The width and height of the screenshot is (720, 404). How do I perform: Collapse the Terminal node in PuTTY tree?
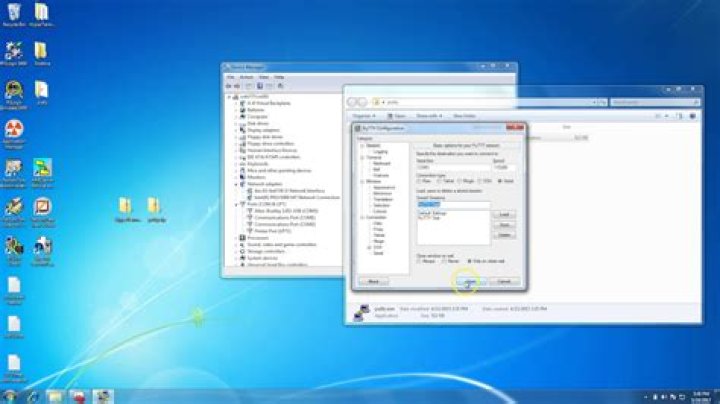point(362,157)
